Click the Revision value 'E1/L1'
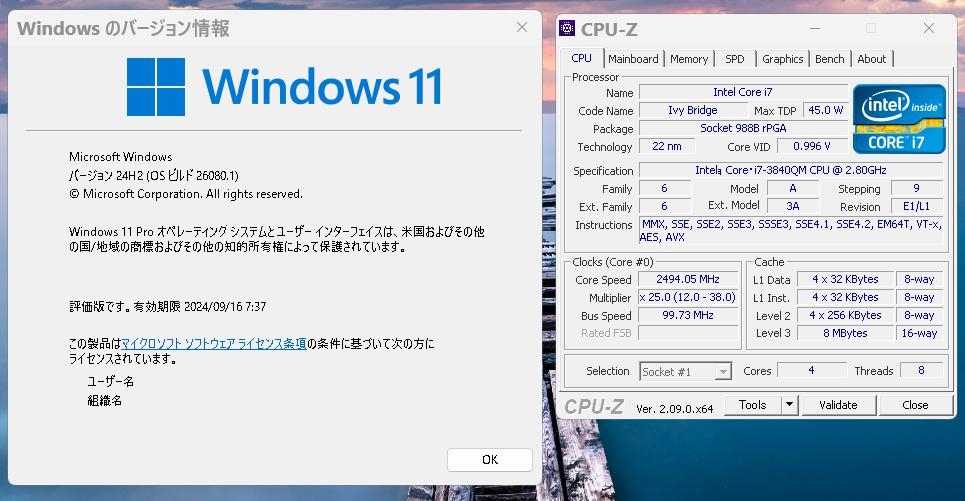The height and width of the screenshot is (501, 965). click(916, 206)
